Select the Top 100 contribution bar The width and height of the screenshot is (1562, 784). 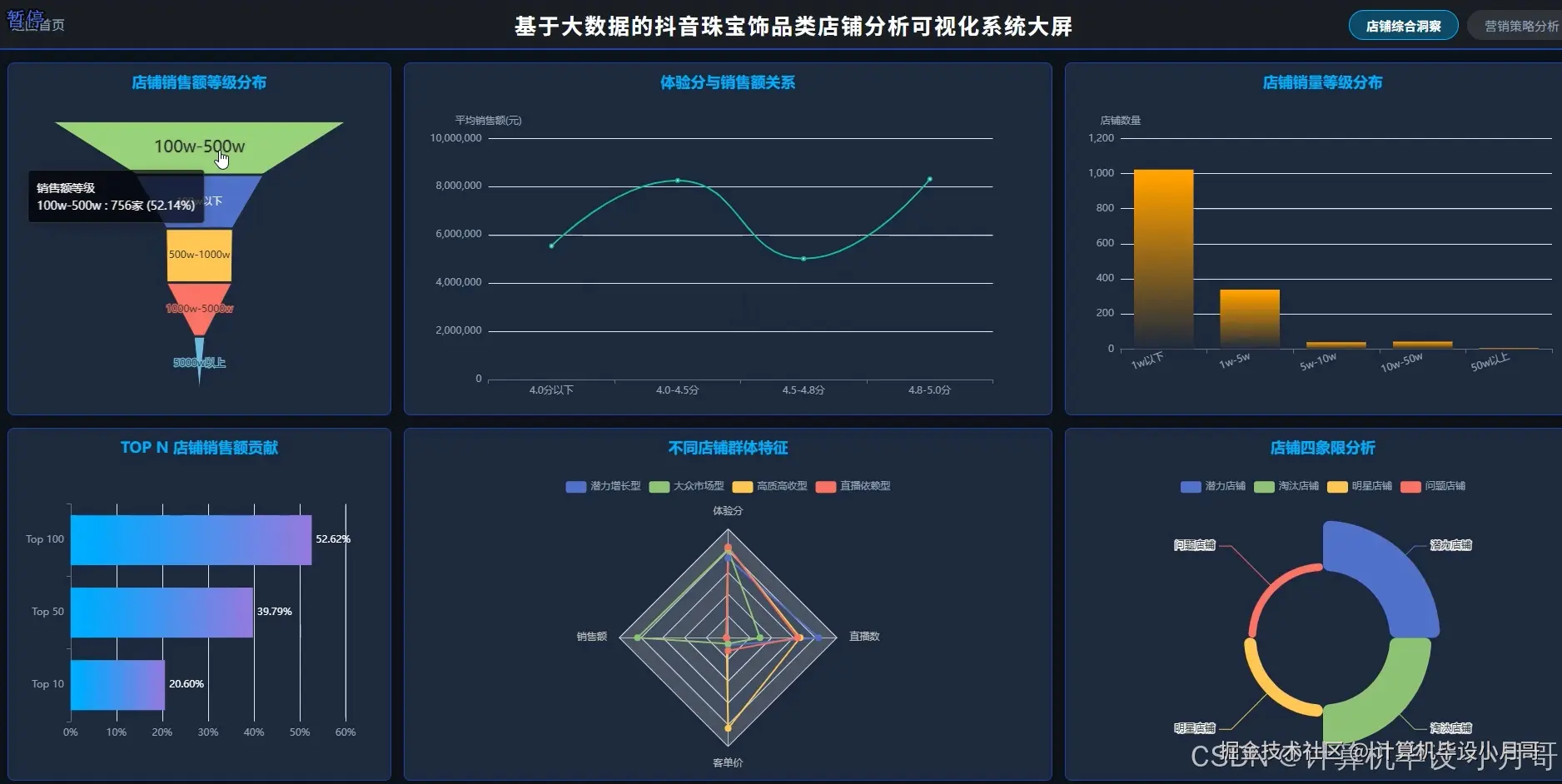[x=189, y=538]
